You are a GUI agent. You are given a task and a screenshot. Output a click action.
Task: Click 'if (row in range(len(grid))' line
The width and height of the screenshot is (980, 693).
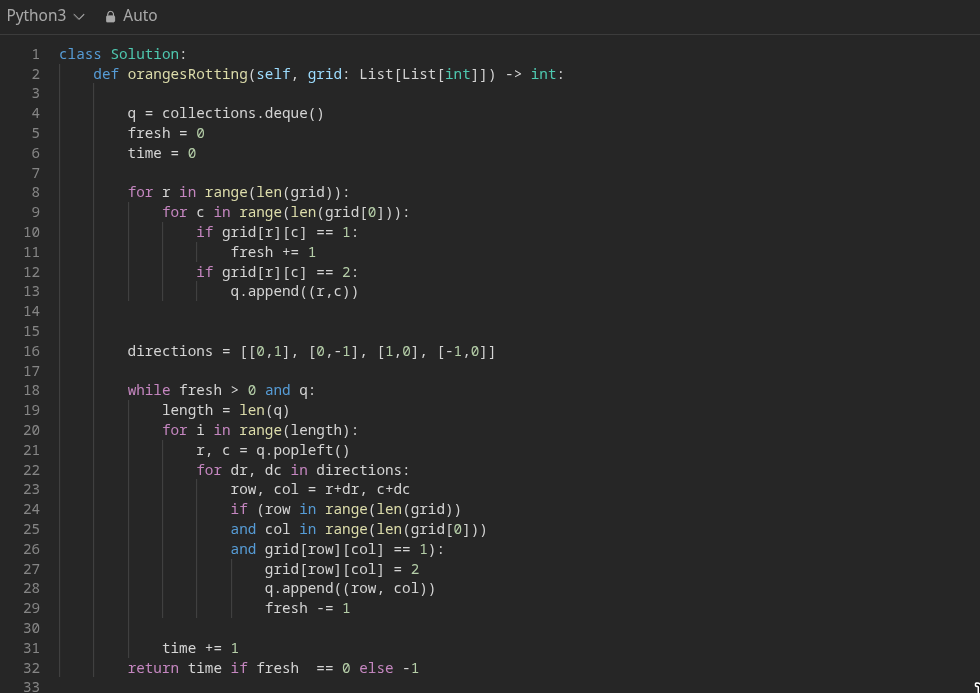point(346,510)
